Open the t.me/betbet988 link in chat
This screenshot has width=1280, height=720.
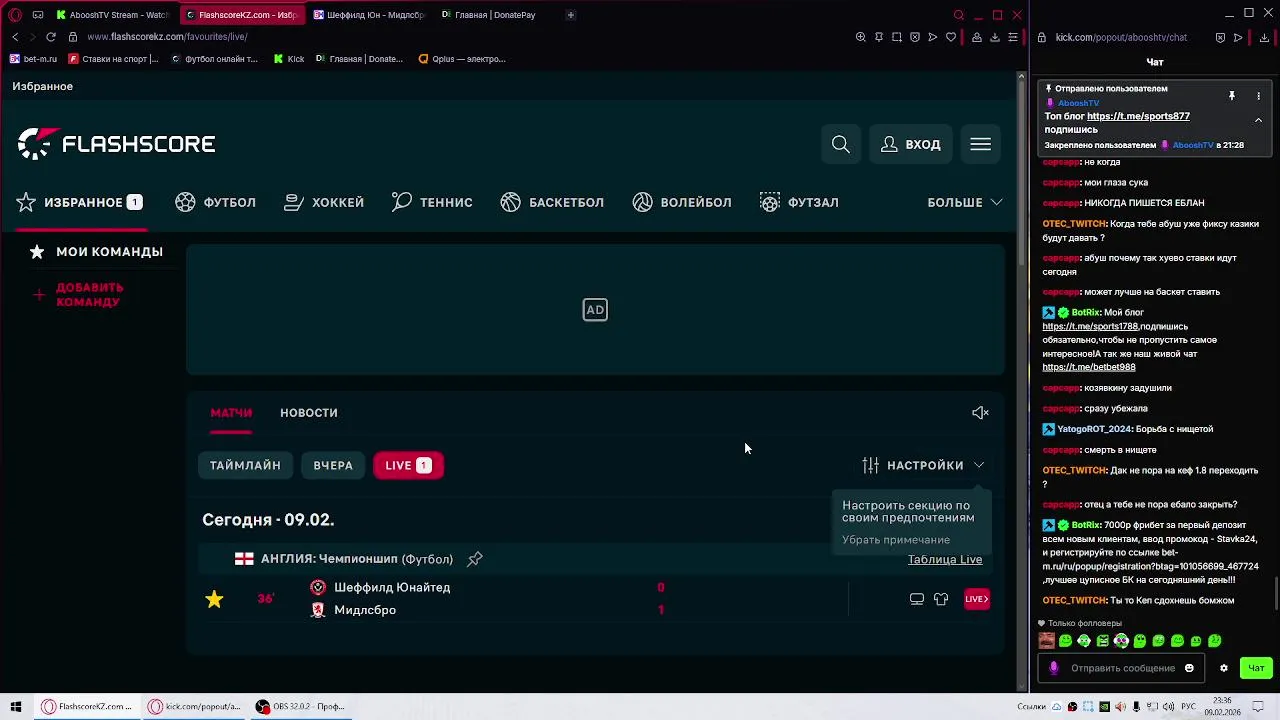click(x=1089, y=367)
